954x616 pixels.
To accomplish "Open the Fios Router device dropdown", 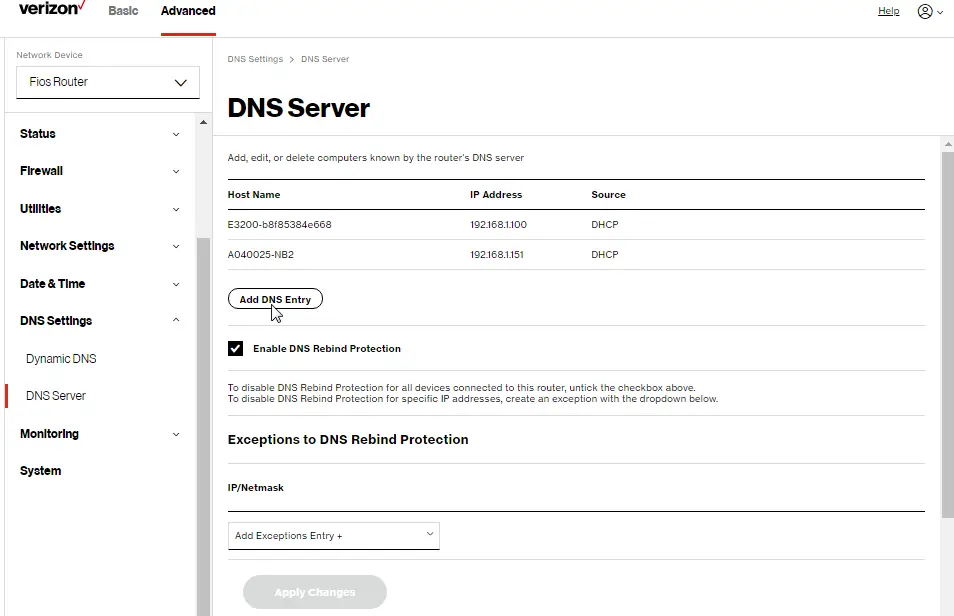I will pyautogui.click(x=107, y=82).
